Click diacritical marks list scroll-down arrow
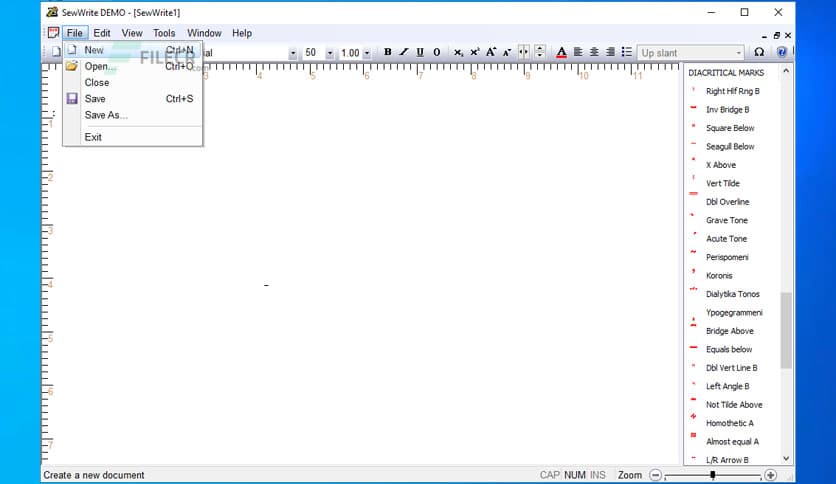The image size is (836, 484). click(x=786, y=458)
